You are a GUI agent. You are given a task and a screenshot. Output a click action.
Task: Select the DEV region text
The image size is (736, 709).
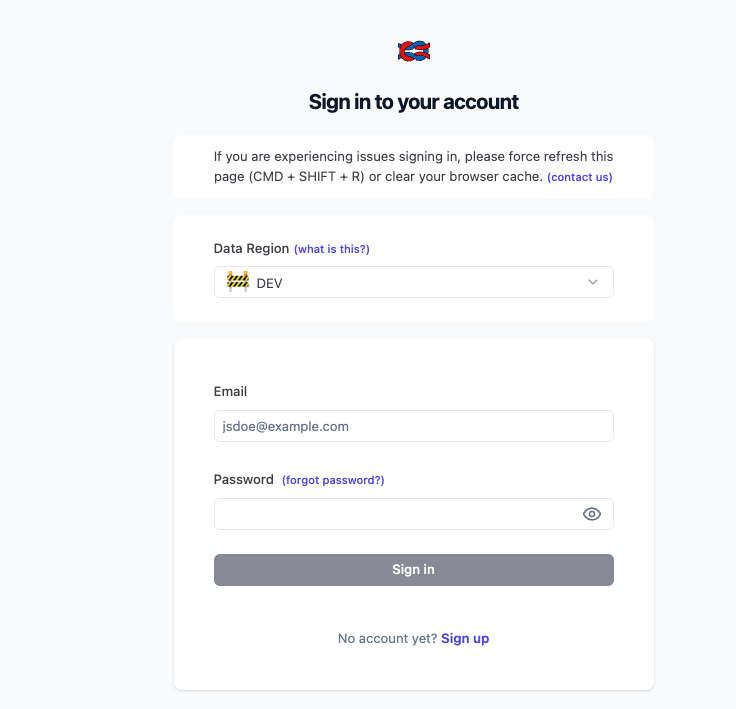pyautogui.click(x=270, y=283)
